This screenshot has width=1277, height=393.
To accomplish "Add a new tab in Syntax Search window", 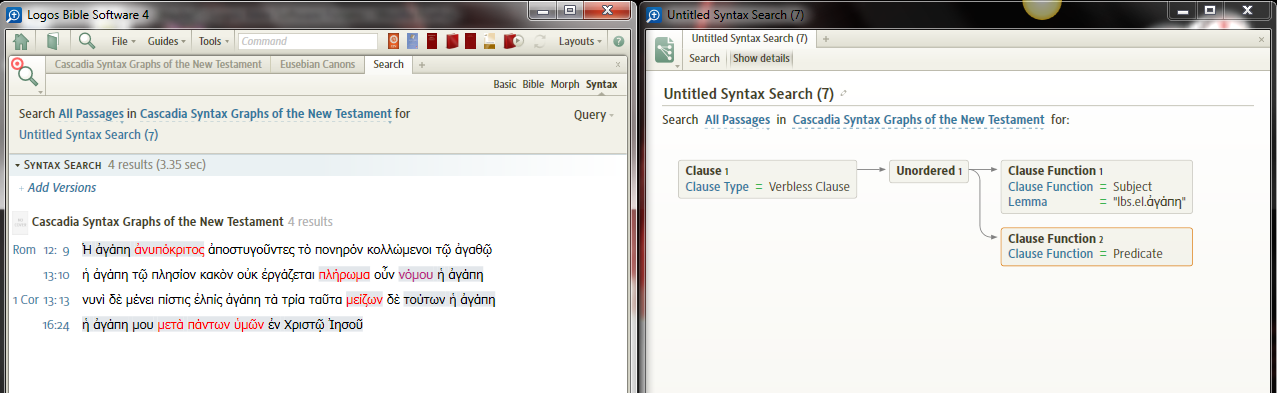I will [826, 38].
